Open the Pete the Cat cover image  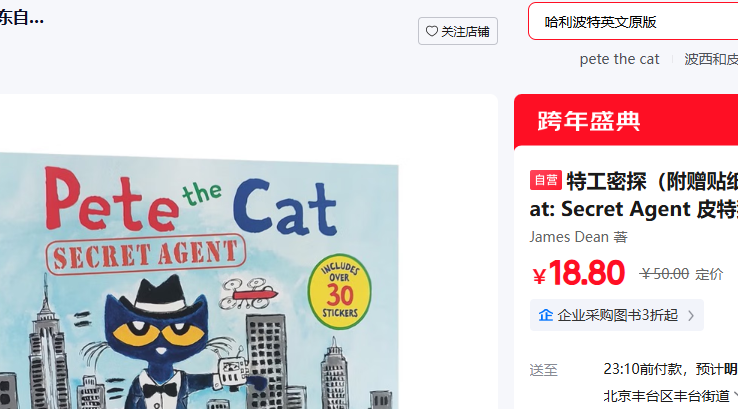point(199,281)
